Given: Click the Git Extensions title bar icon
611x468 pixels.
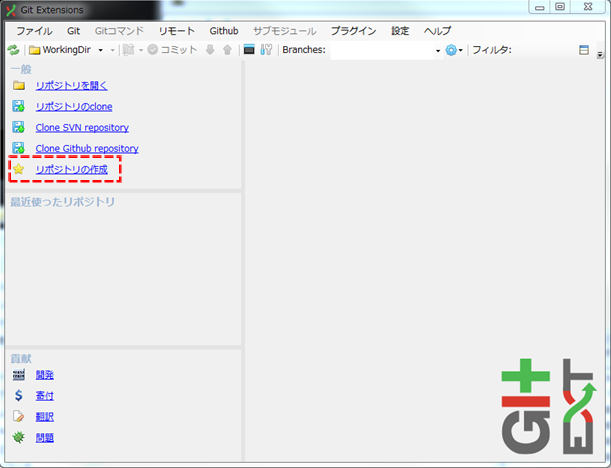Looking at the screenshot, I should (x=11, y=10).
